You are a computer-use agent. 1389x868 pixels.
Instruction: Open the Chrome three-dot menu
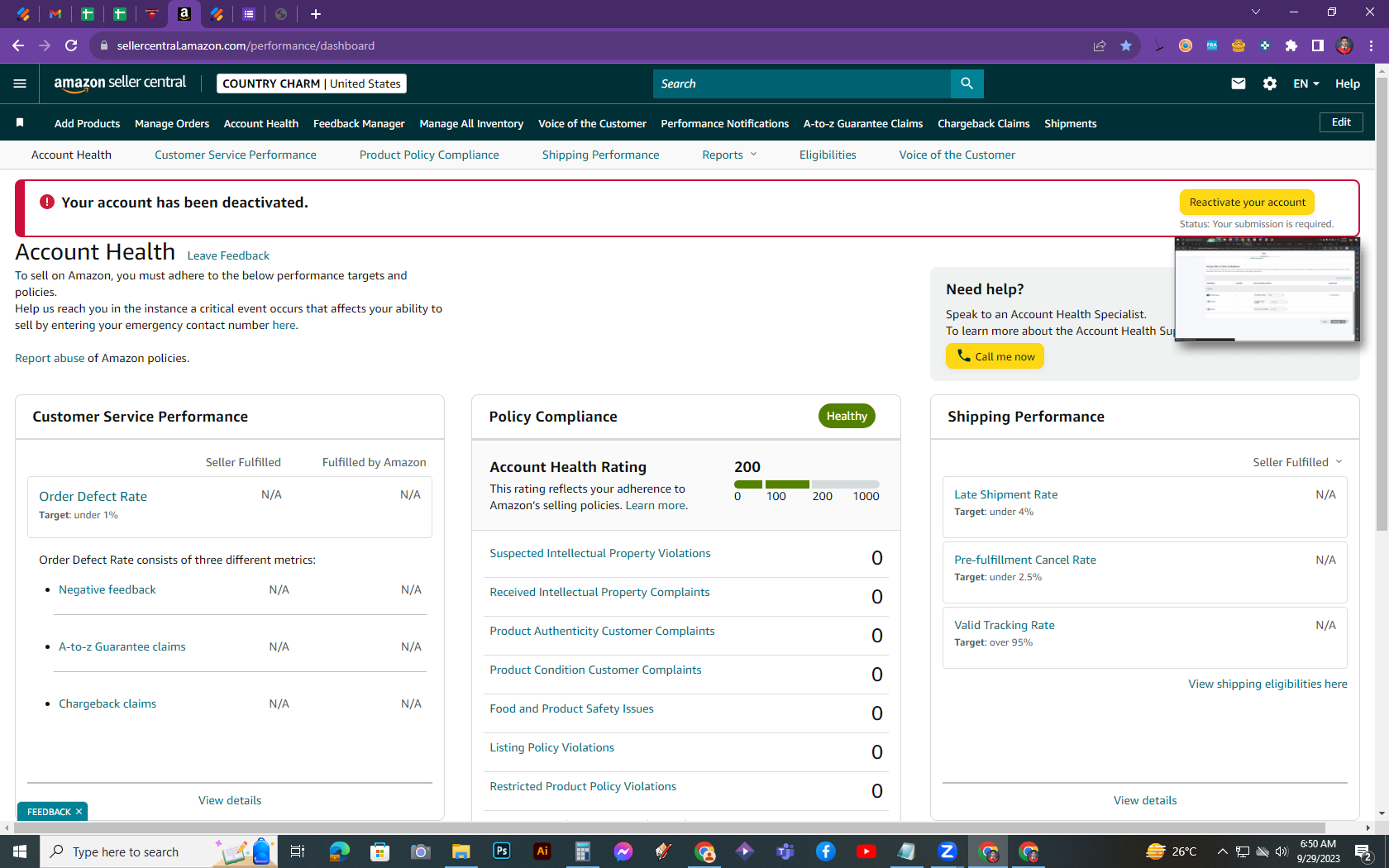click(x=1371, y=45)
